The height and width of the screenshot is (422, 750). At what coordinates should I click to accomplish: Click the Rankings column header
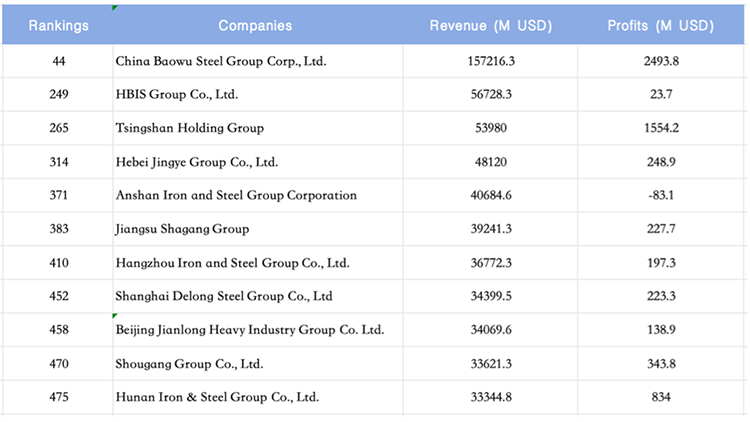pyautogui.click(x=58, y=25)
